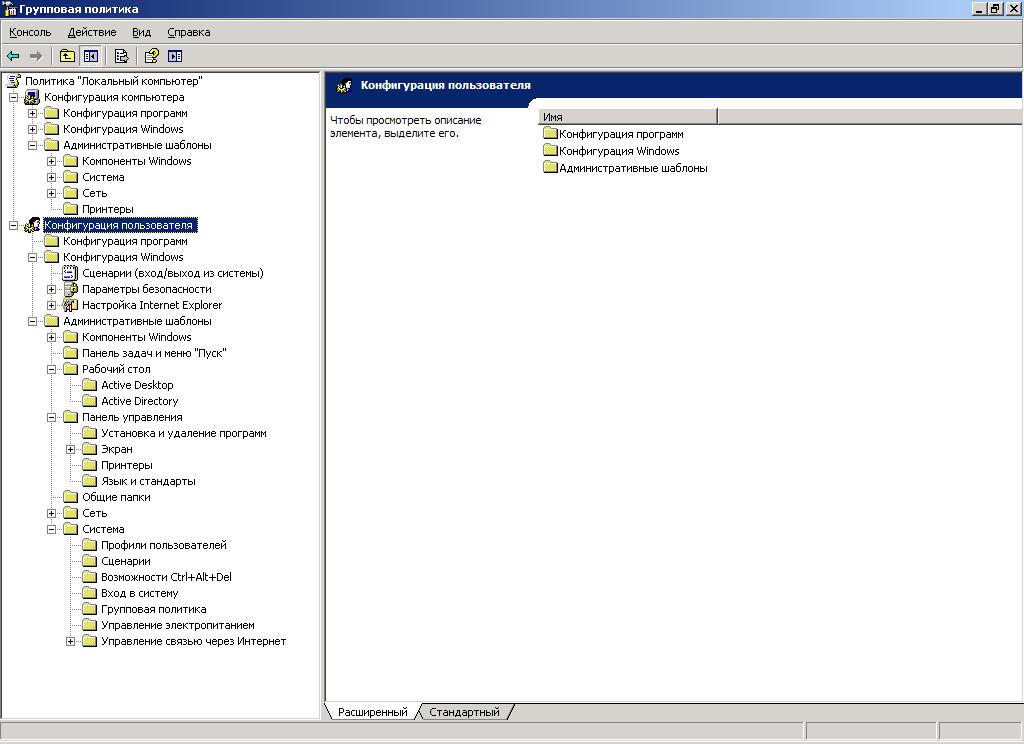This screenshot has width=1024, height=744.
Task: Click the user icon of Конфигурация пользователя in tree
Action: 32,225
